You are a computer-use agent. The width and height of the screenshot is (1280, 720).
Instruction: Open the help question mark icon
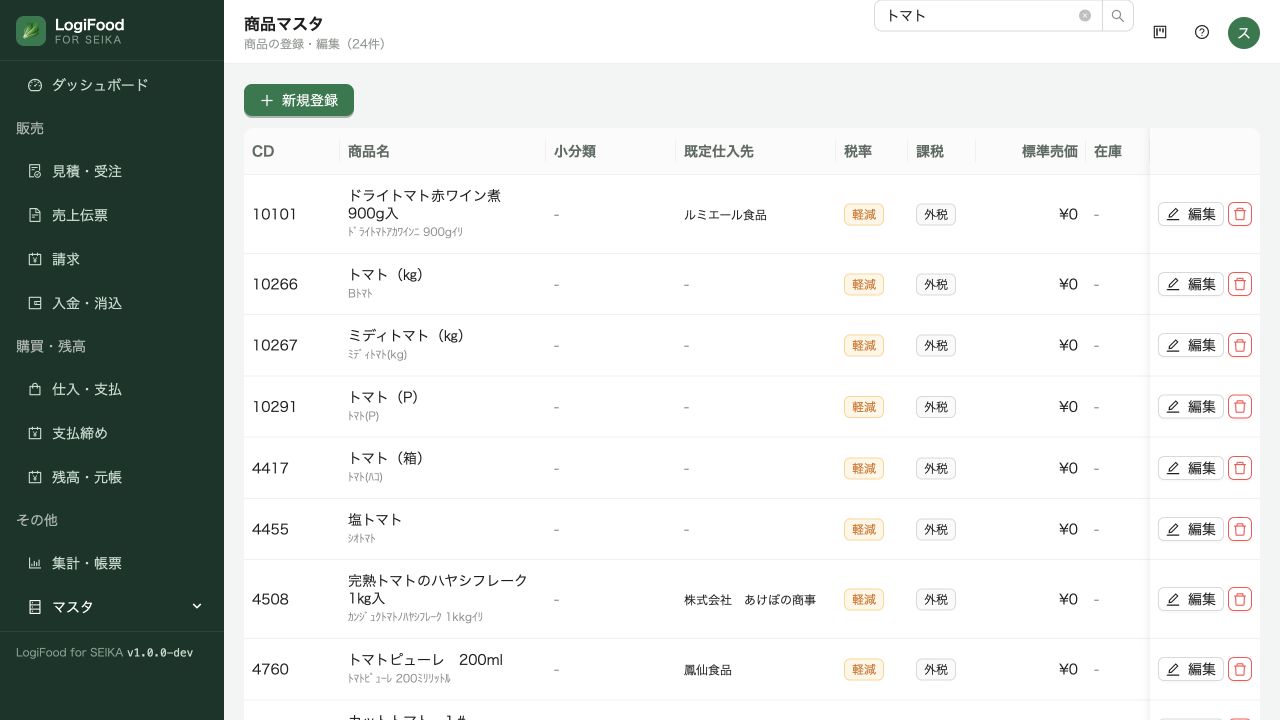(1202, 32)
